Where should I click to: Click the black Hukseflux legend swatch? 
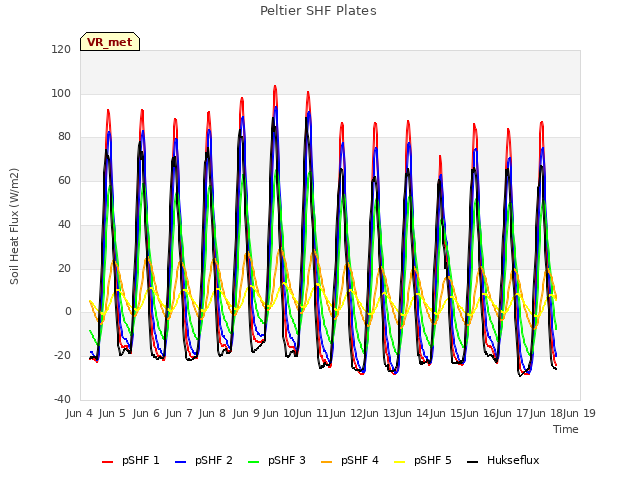[x=473, y=462]
